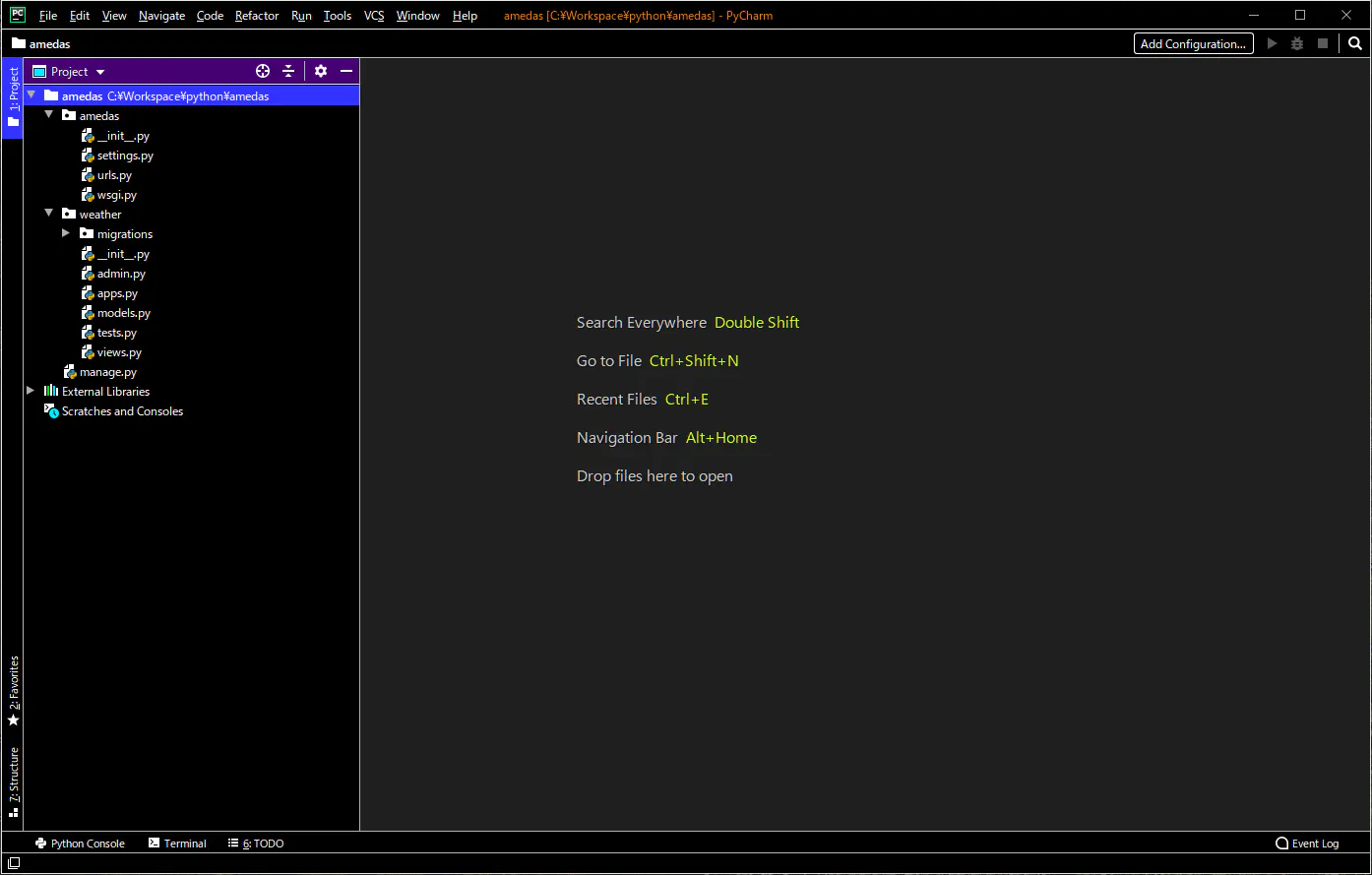Click the wsgi.py file icon
The height and width of the screenshot is (875, 1372).
point(88,195)
